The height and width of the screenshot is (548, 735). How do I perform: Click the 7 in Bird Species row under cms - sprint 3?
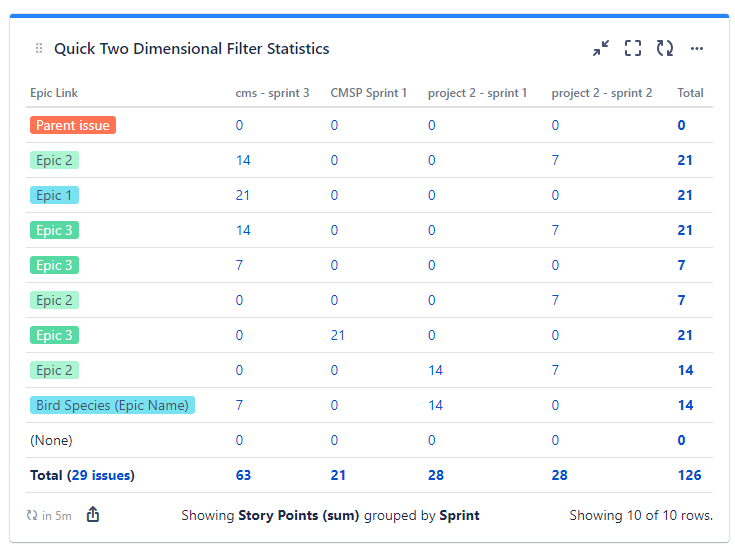coord(239,405)
